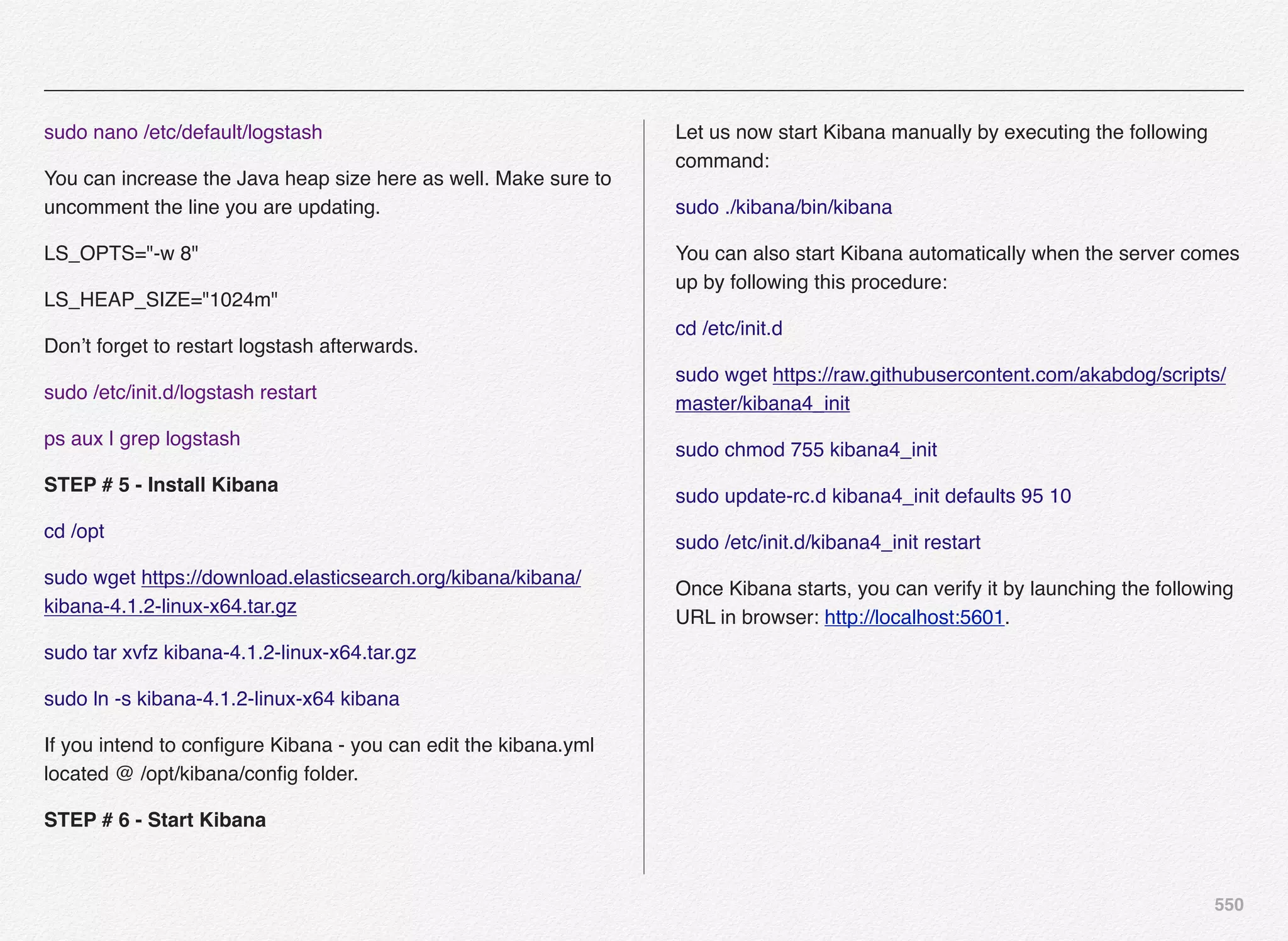
Task: Click the sudo update-rc.d kibana4_init command
Action: point(873,496)
